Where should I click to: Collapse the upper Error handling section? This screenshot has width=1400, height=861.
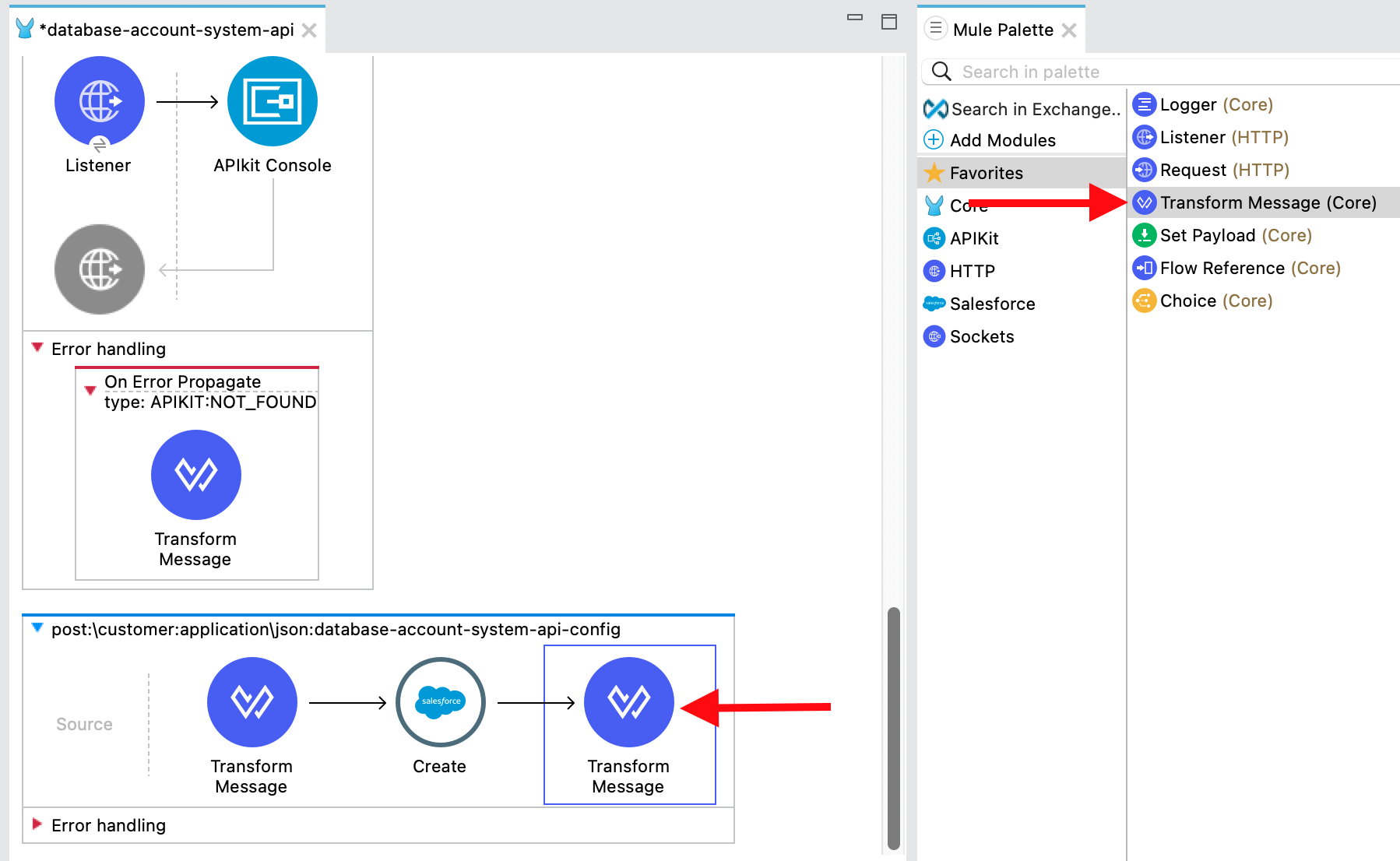click(37, 347)
